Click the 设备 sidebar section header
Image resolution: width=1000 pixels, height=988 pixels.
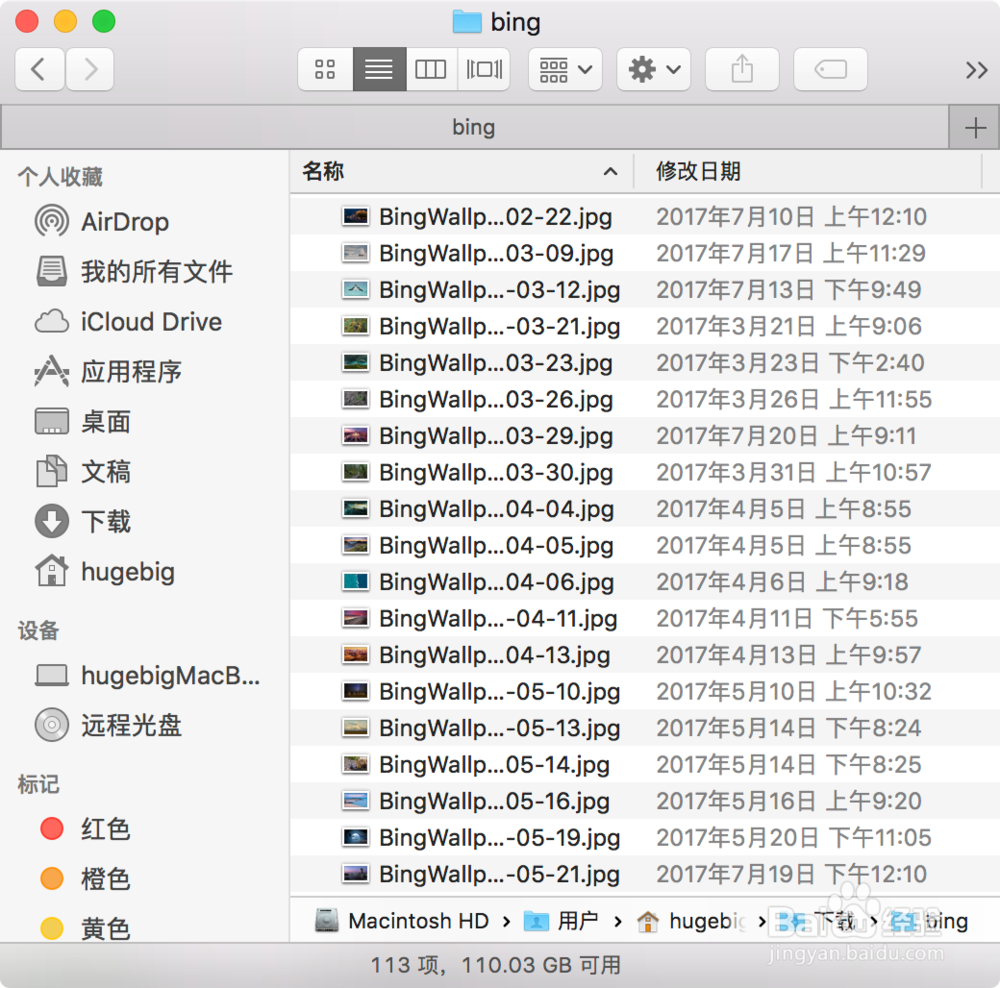[38, 630]
